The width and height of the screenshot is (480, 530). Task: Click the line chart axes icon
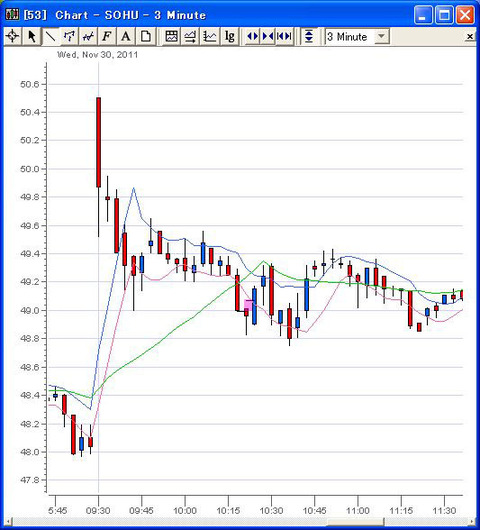(x=210, y=36)
